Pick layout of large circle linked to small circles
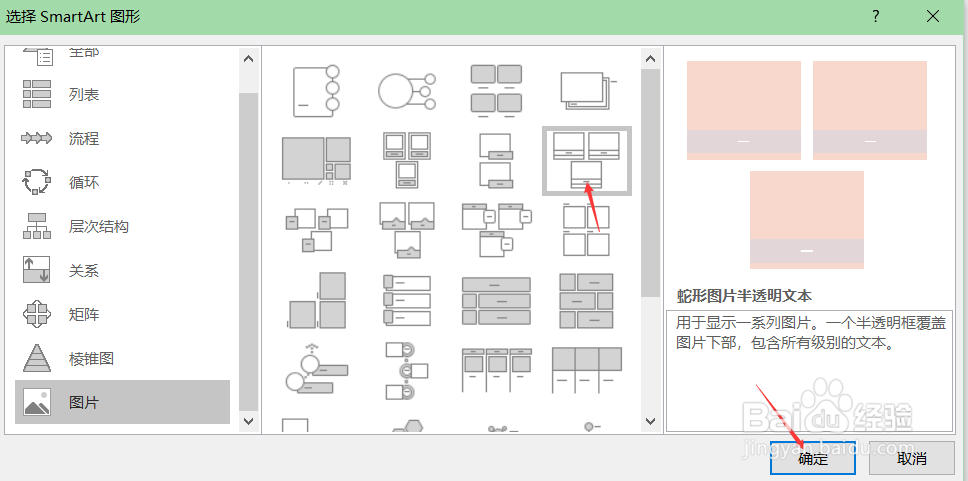 point(407,91)
